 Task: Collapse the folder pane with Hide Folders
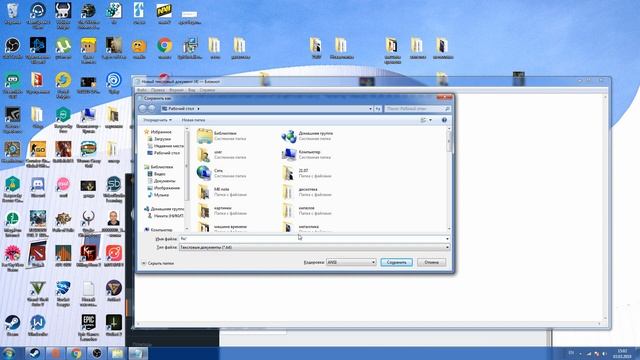(x=158, y=263)
